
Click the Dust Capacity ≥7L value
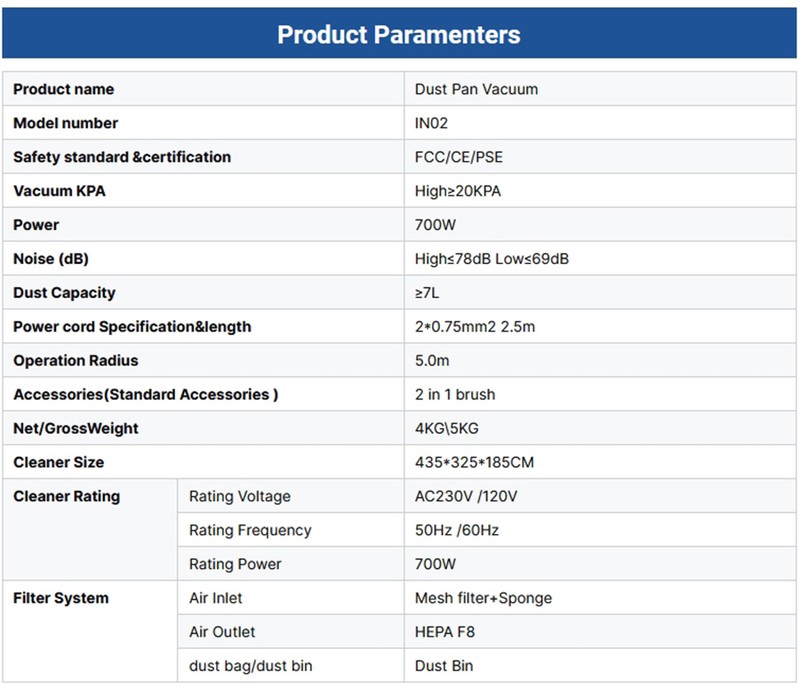click(428, 293)
